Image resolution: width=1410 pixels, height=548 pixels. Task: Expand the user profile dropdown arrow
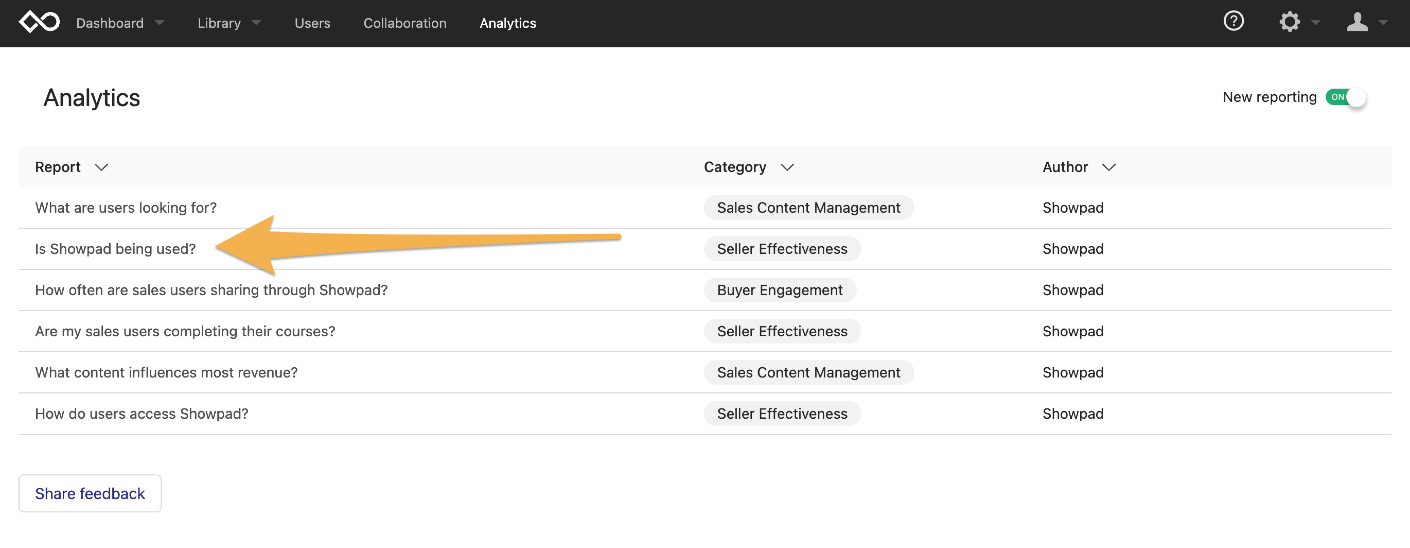point(1383,23)
